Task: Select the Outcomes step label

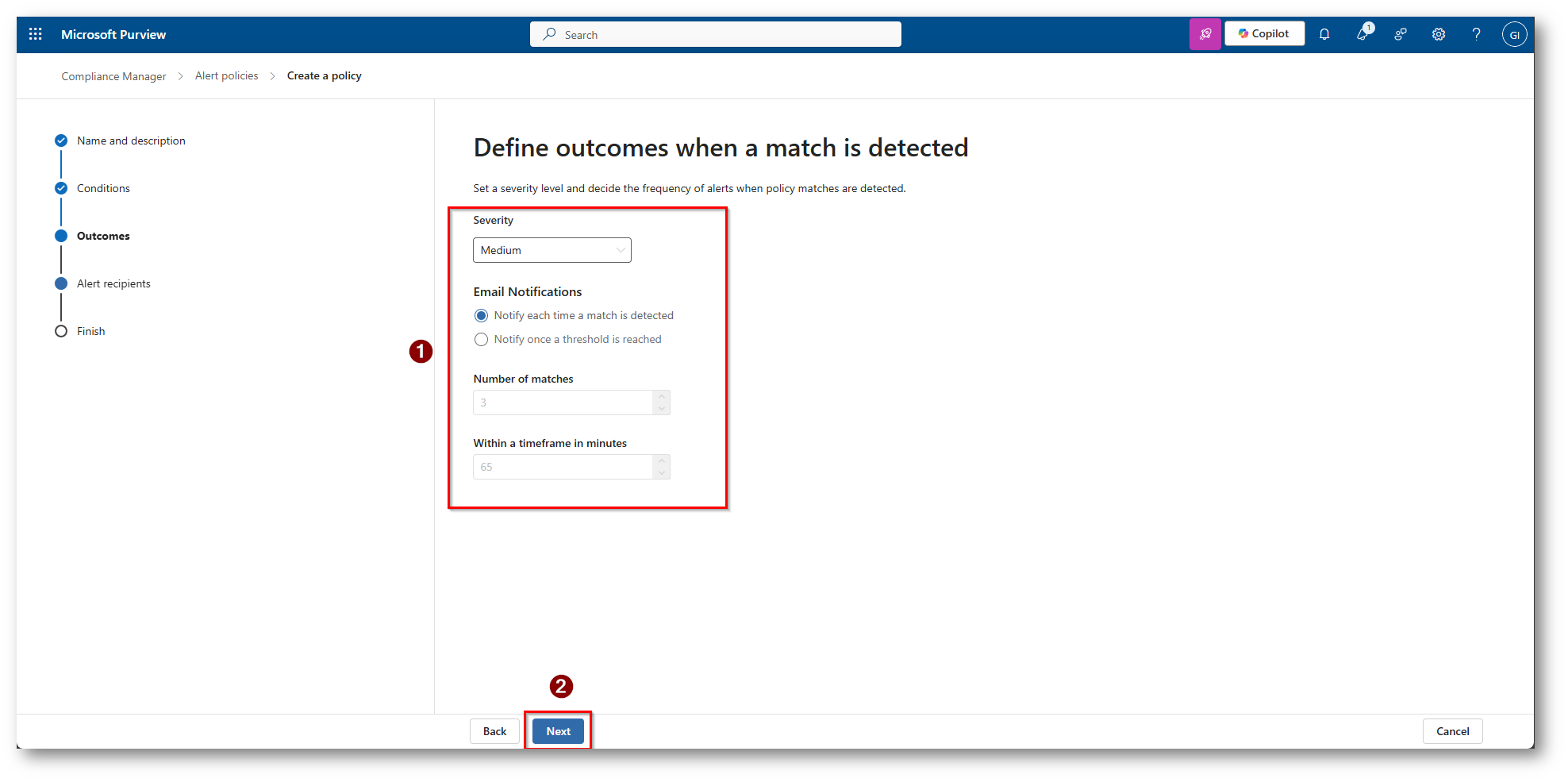Action: (x=103, y=236)
